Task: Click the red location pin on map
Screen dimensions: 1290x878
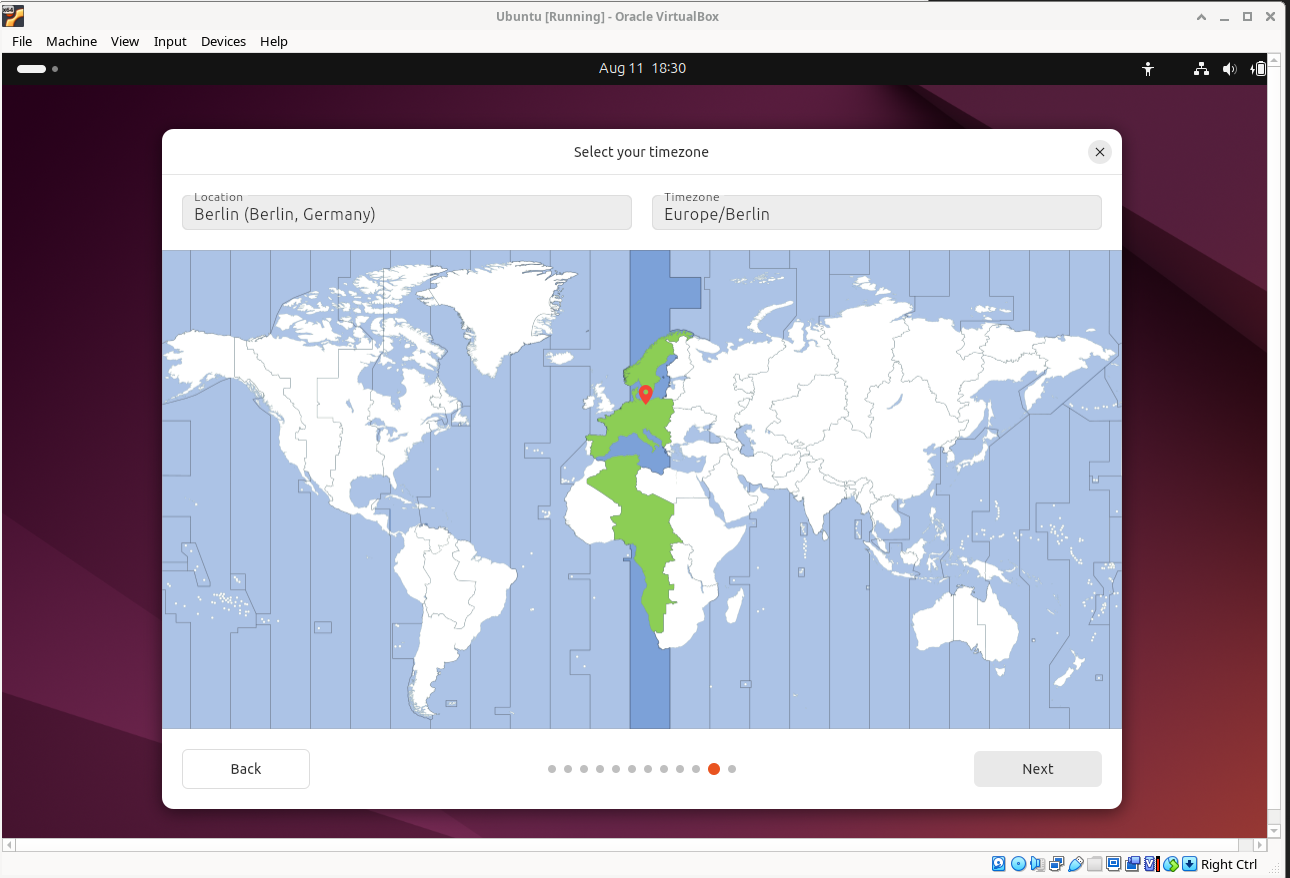Action: pyautogui.click(x=646, y=394)
